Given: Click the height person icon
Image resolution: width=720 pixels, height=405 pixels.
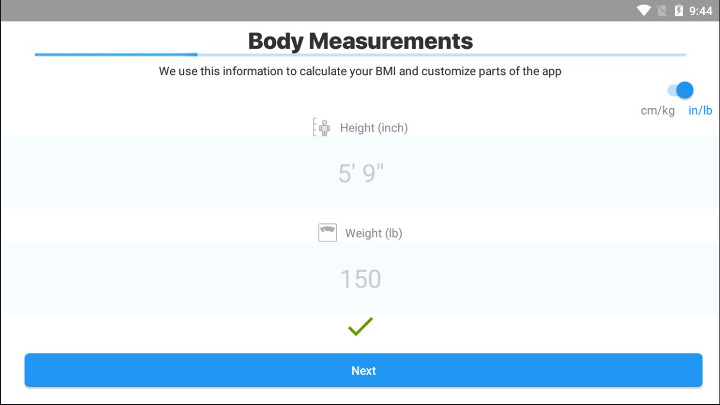Looking at the screenshot, I should click(x=321, y=127).
